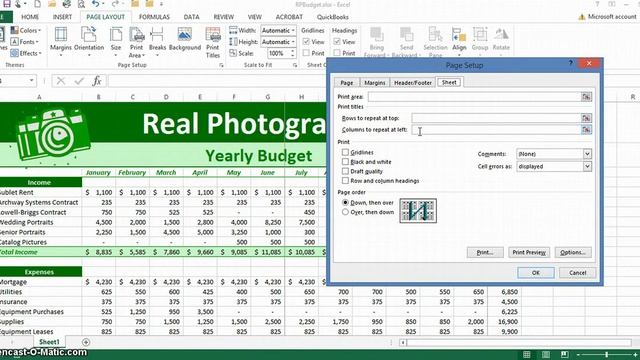
Task: Expand the Height Automatic dropdown
Action: click(x=293, y=42)
